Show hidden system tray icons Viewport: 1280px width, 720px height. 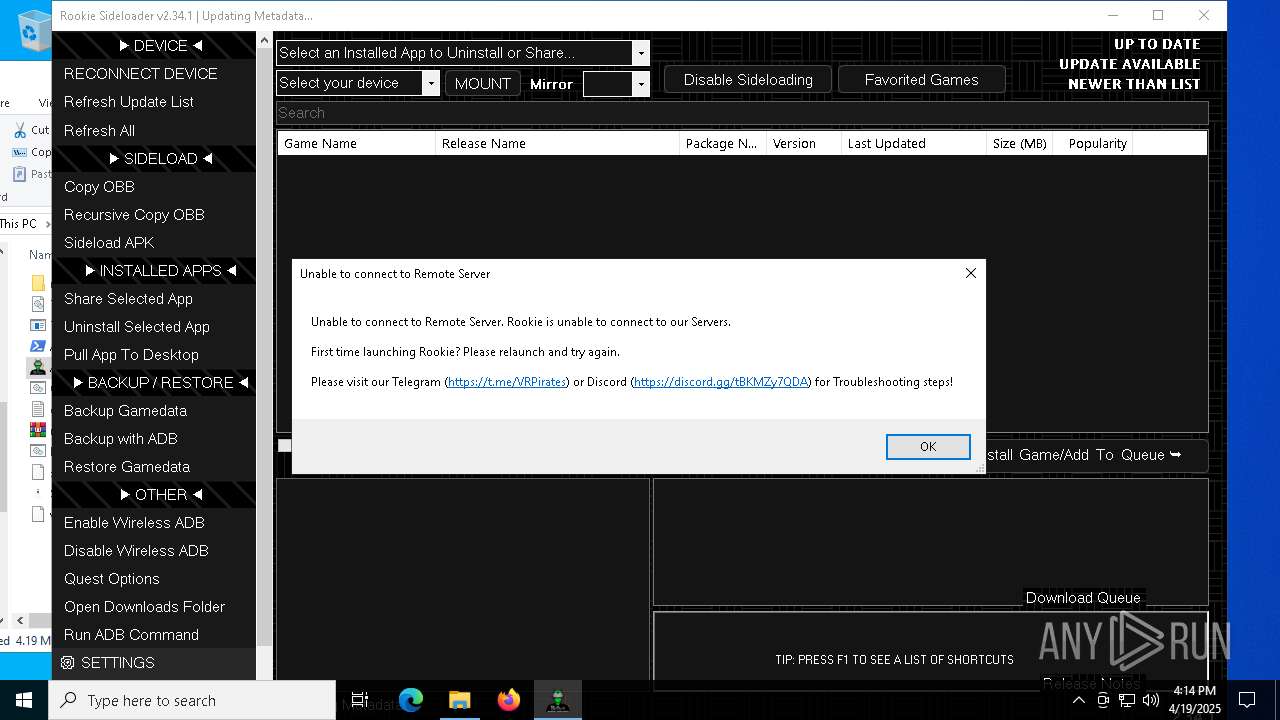pyautogui.click(x=1078, y=700)
